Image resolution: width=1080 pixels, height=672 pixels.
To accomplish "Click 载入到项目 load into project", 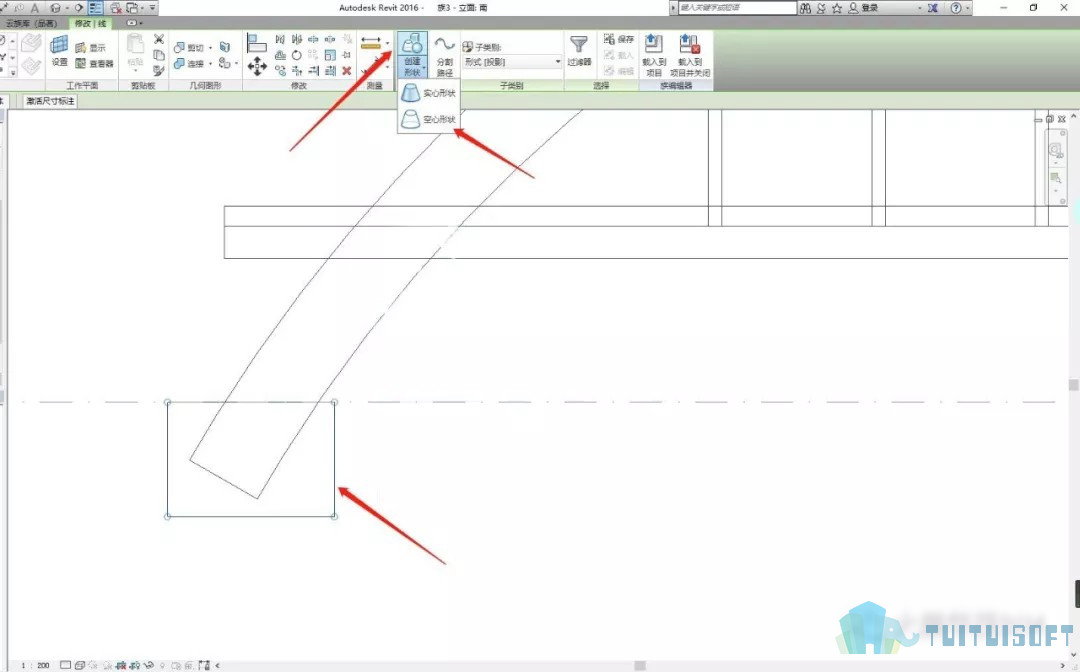I will click(654, 54).
